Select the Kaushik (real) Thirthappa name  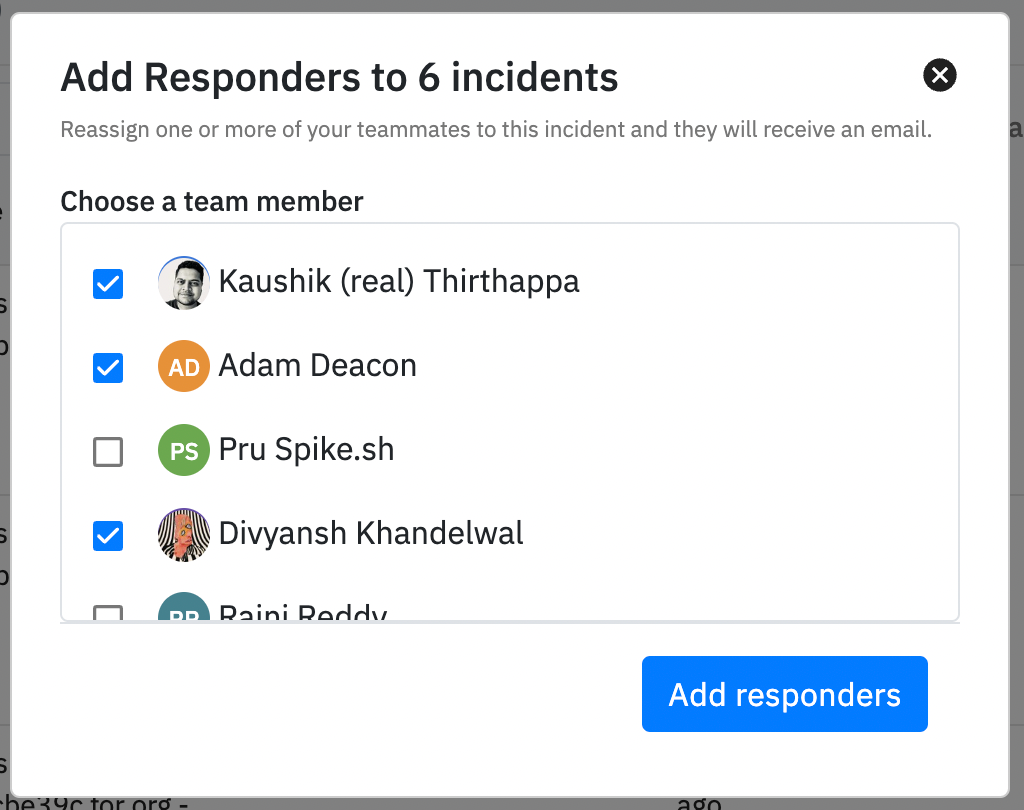point(399,282)
